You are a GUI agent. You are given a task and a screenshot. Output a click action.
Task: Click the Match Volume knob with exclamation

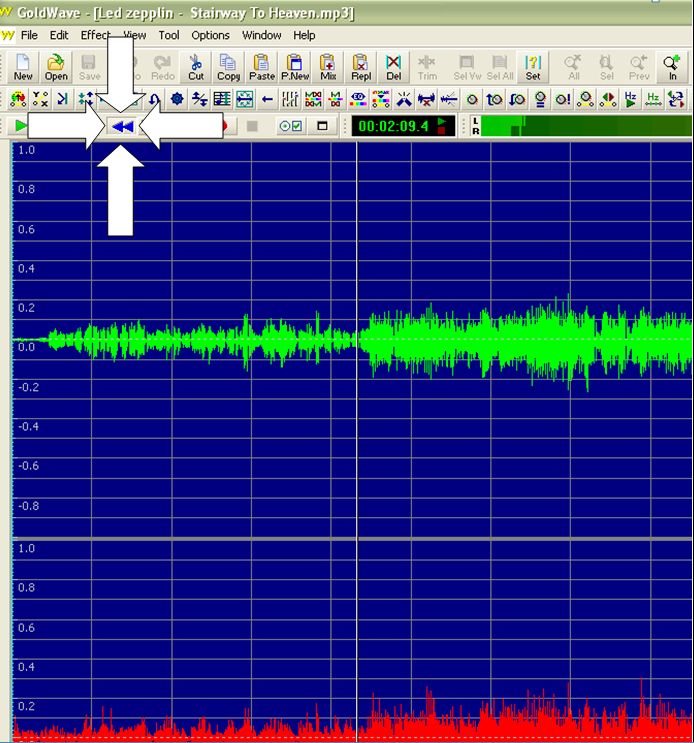tap(563, 100)
